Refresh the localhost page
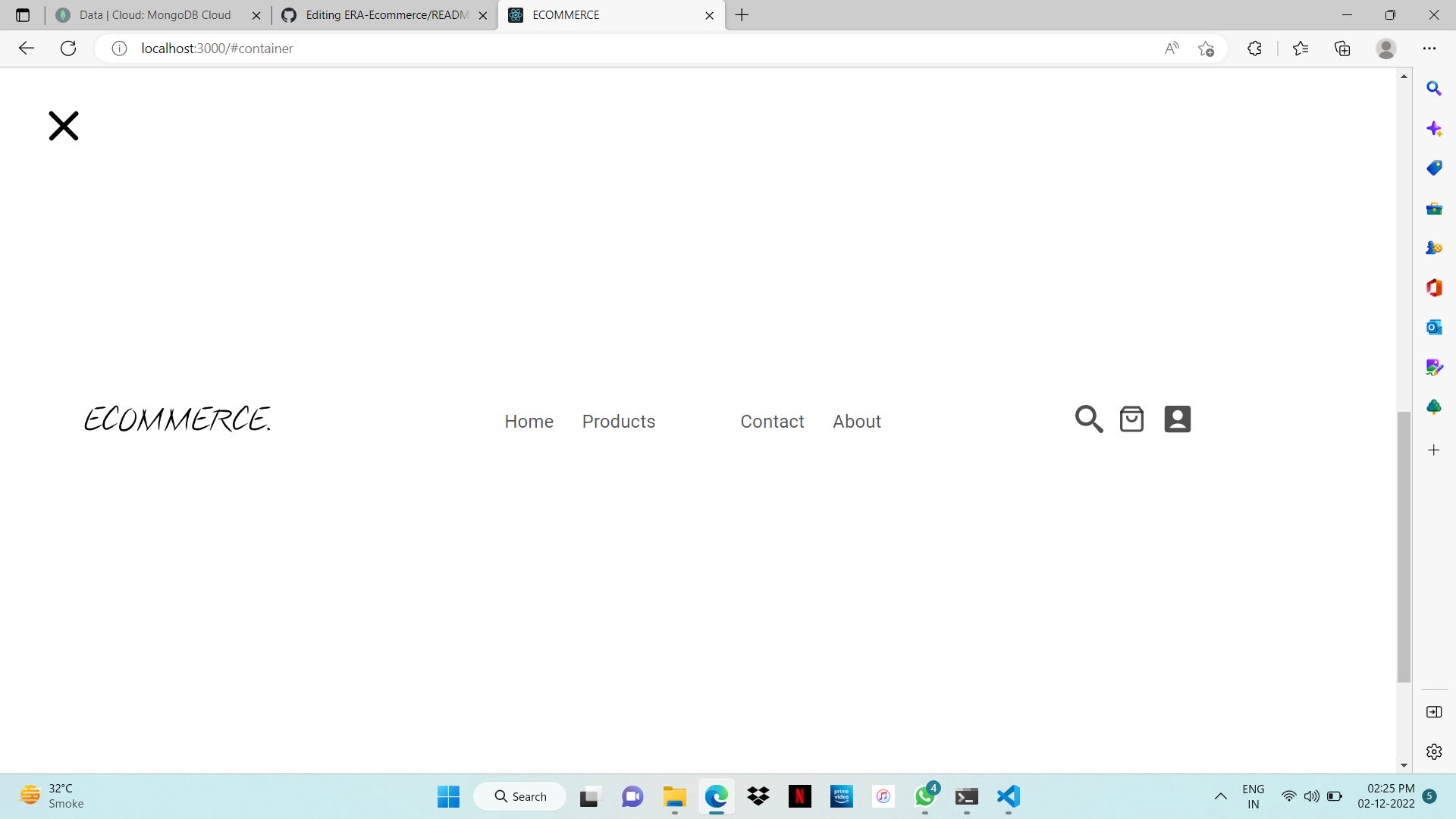This screenshot has height=819, width=1456. (67, 48)
